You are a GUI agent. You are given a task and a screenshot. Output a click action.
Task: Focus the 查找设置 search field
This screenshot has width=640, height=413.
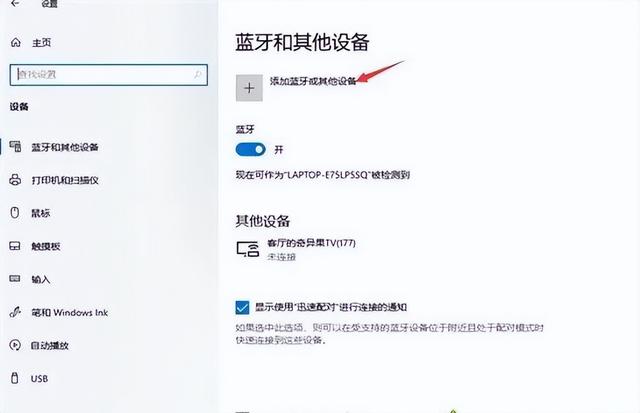[109, 75]
